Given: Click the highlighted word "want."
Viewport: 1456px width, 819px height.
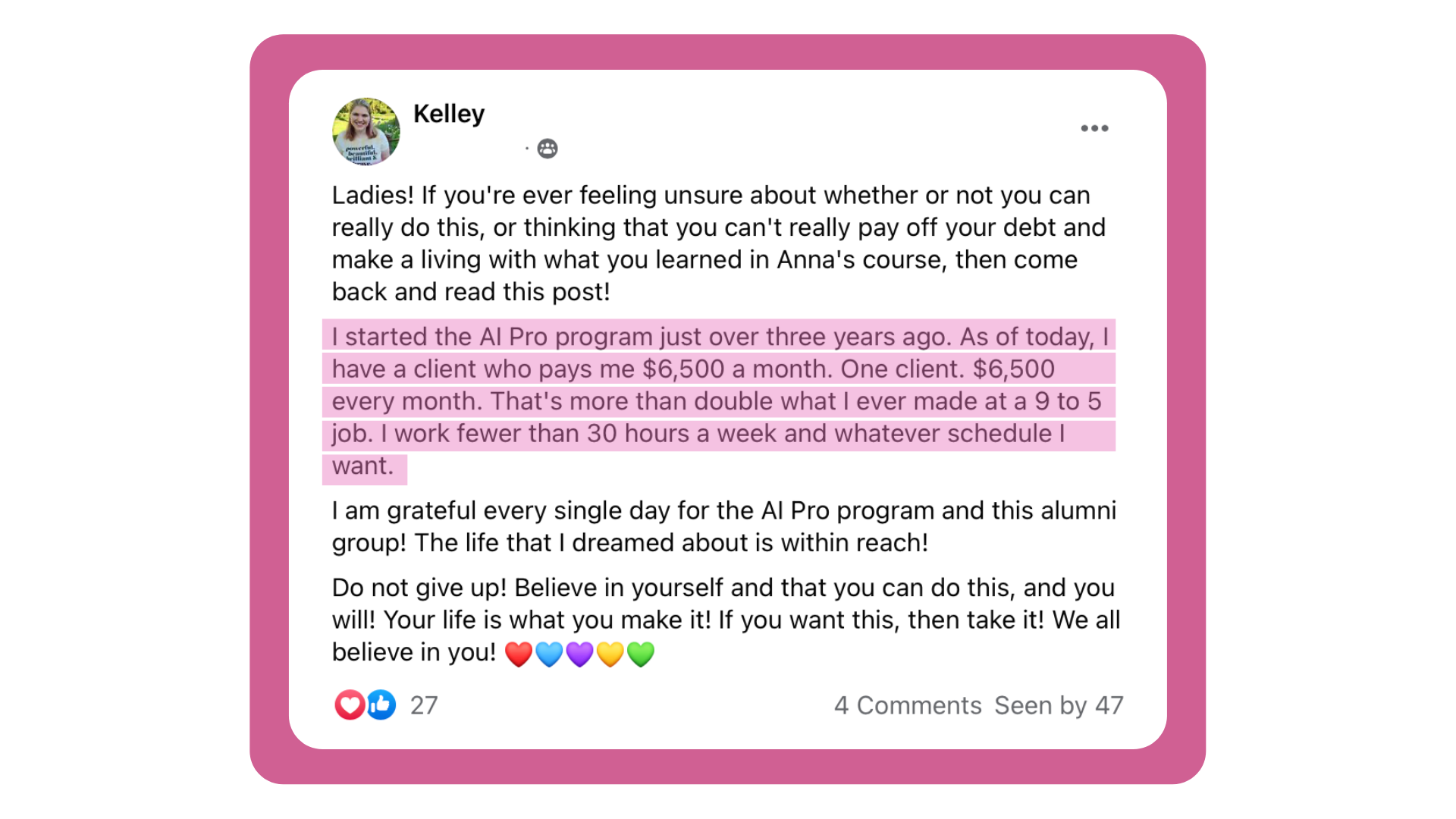Looking at the screenshot, I should [x=362, y=466].
